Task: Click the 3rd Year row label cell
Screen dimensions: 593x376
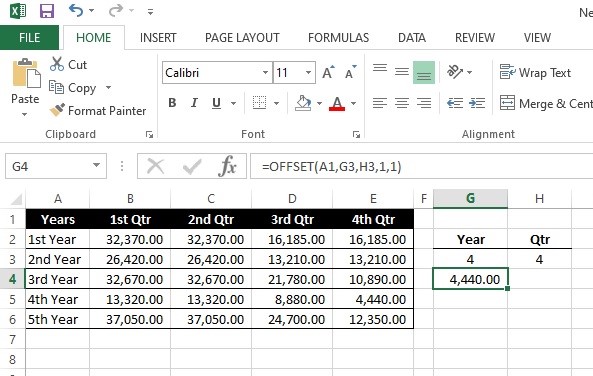Action: [57, 279]
